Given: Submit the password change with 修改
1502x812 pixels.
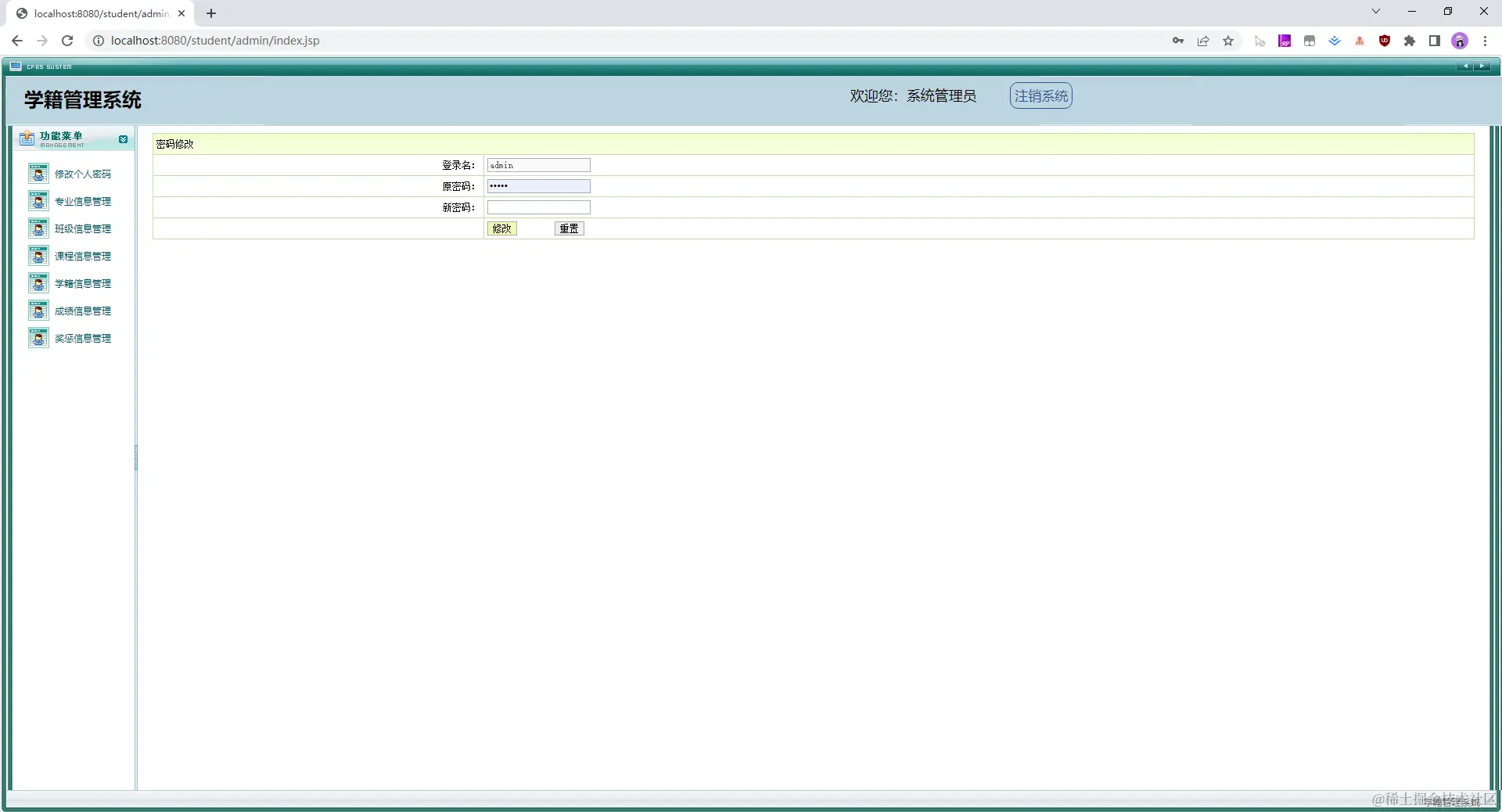Looking at the screenshot, I should pyautogui.click(x=501, y=228).
